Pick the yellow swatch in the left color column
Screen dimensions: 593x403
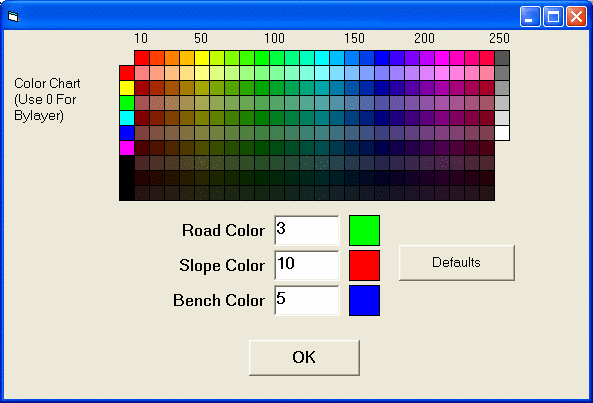pos(127,88)
